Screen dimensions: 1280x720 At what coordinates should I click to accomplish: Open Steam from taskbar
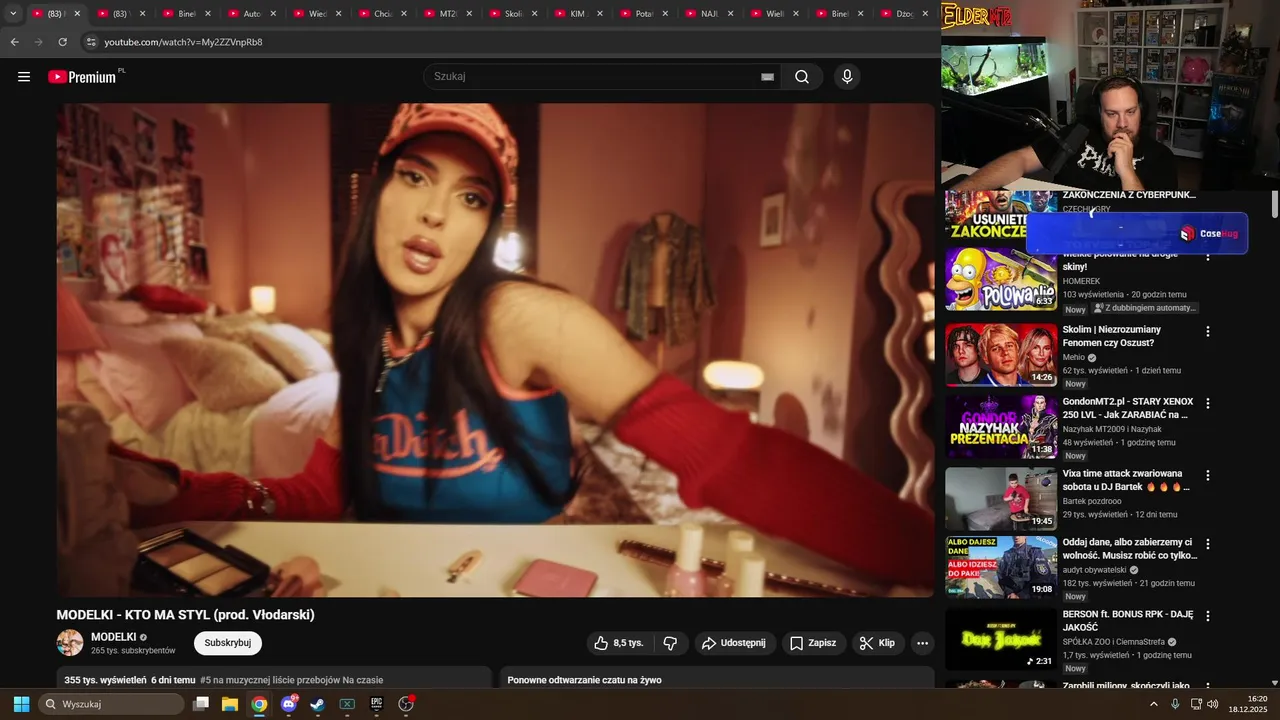tap(317, 704)
